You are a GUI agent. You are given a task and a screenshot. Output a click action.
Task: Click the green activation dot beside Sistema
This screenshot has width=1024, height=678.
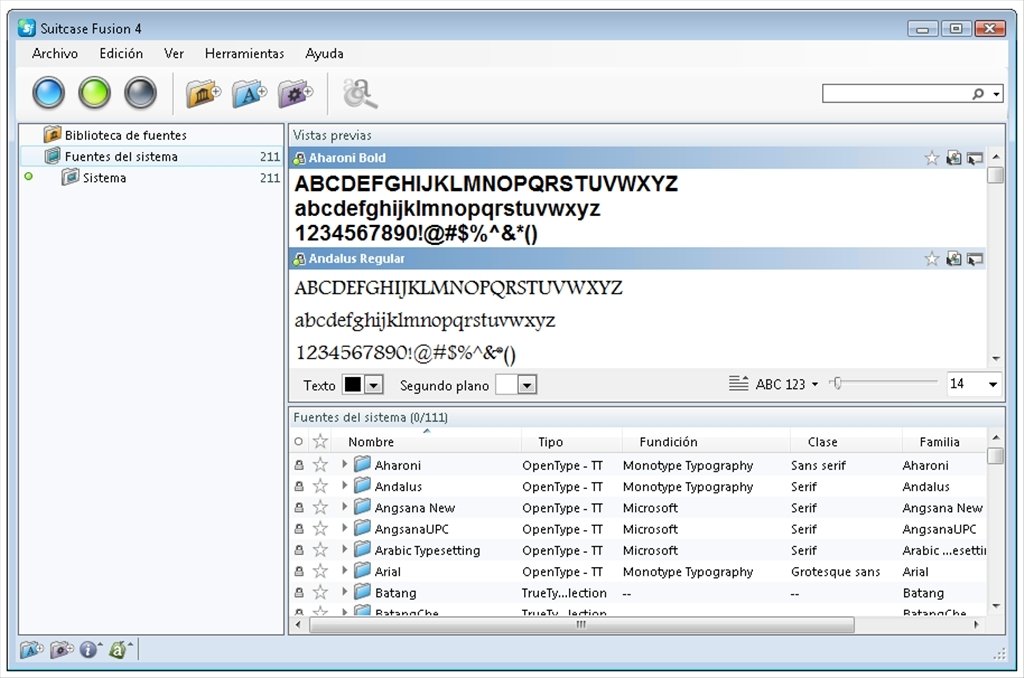point(28,176)
